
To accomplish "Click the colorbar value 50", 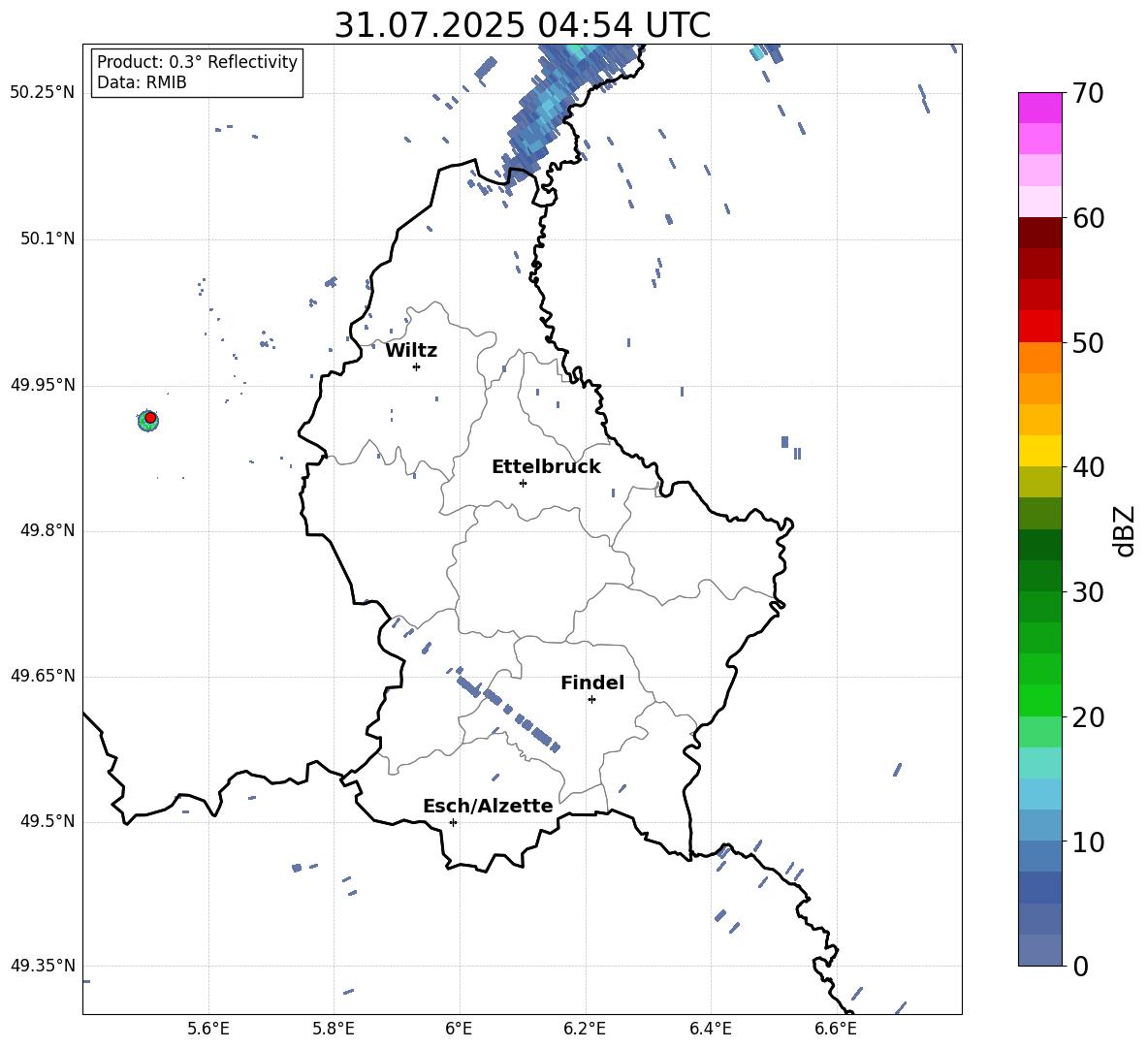I will 1088,342.
